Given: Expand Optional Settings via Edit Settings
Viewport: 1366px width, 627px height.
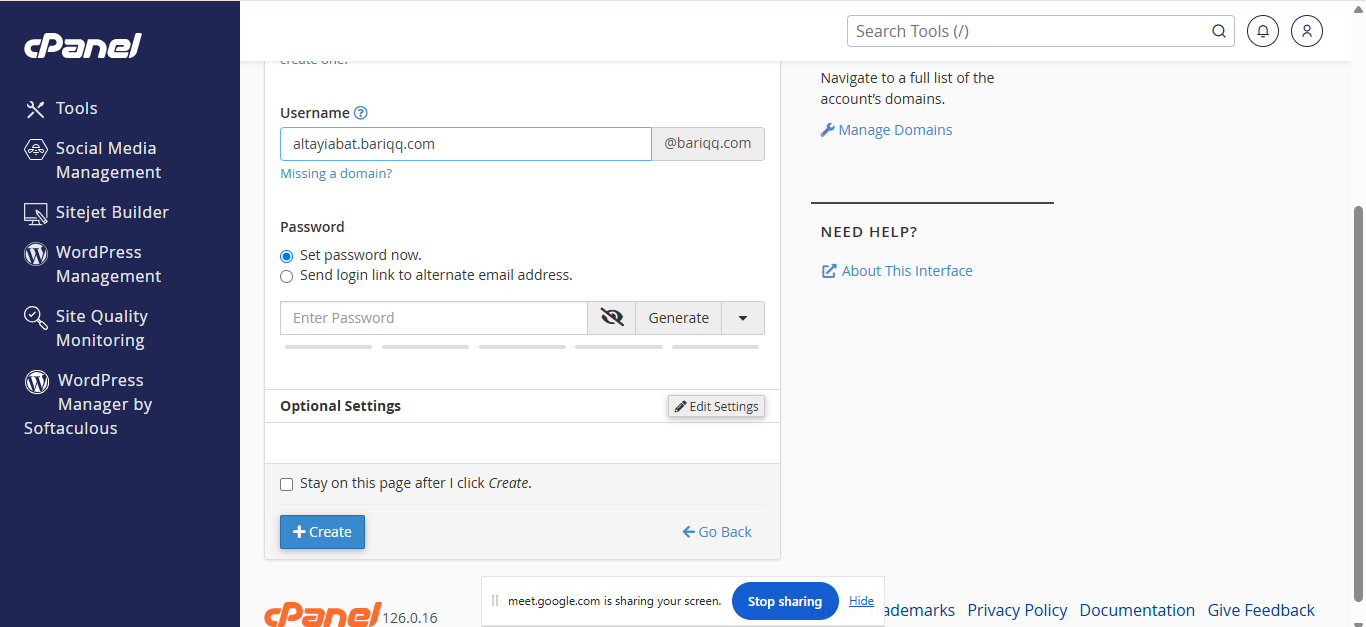Looking at the screenshot, I should [716, 406].
